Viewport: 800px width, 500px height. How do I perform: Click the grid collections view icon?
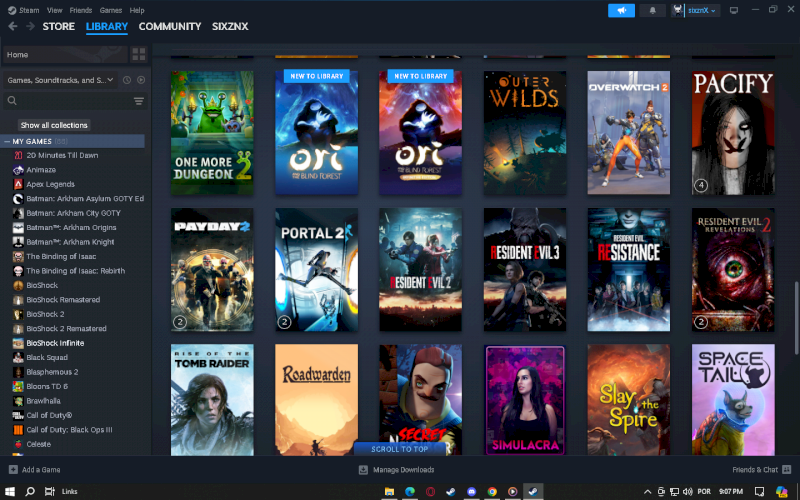click(138, 54)
